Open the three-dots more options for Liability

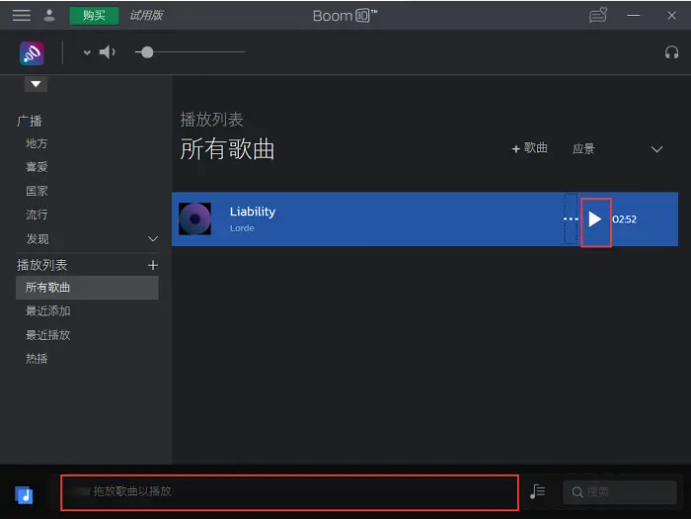[x=571, y=219]
